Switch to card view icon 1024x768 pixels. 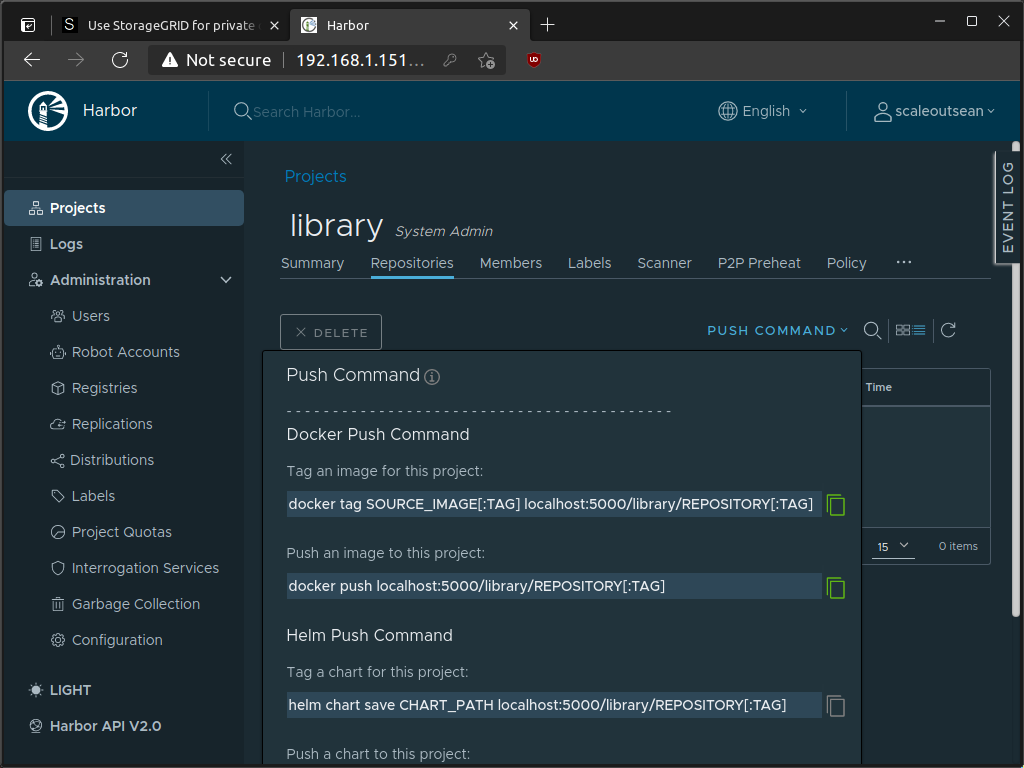point(903,330)
